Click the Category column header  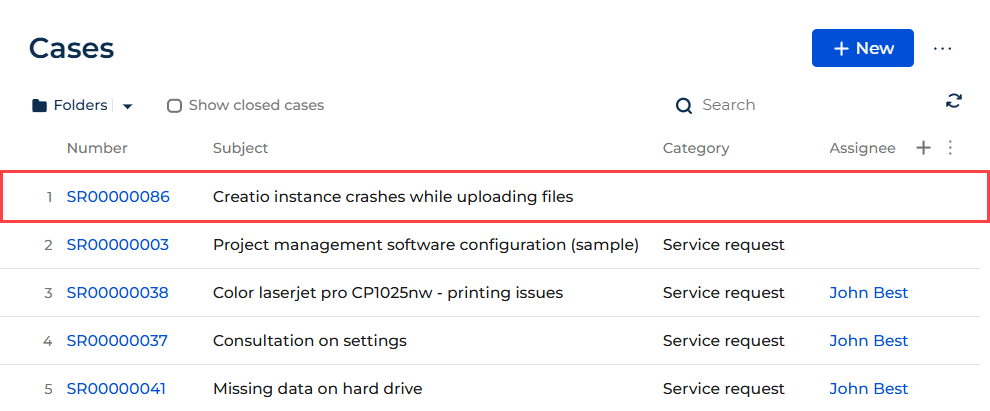[696, 148]
